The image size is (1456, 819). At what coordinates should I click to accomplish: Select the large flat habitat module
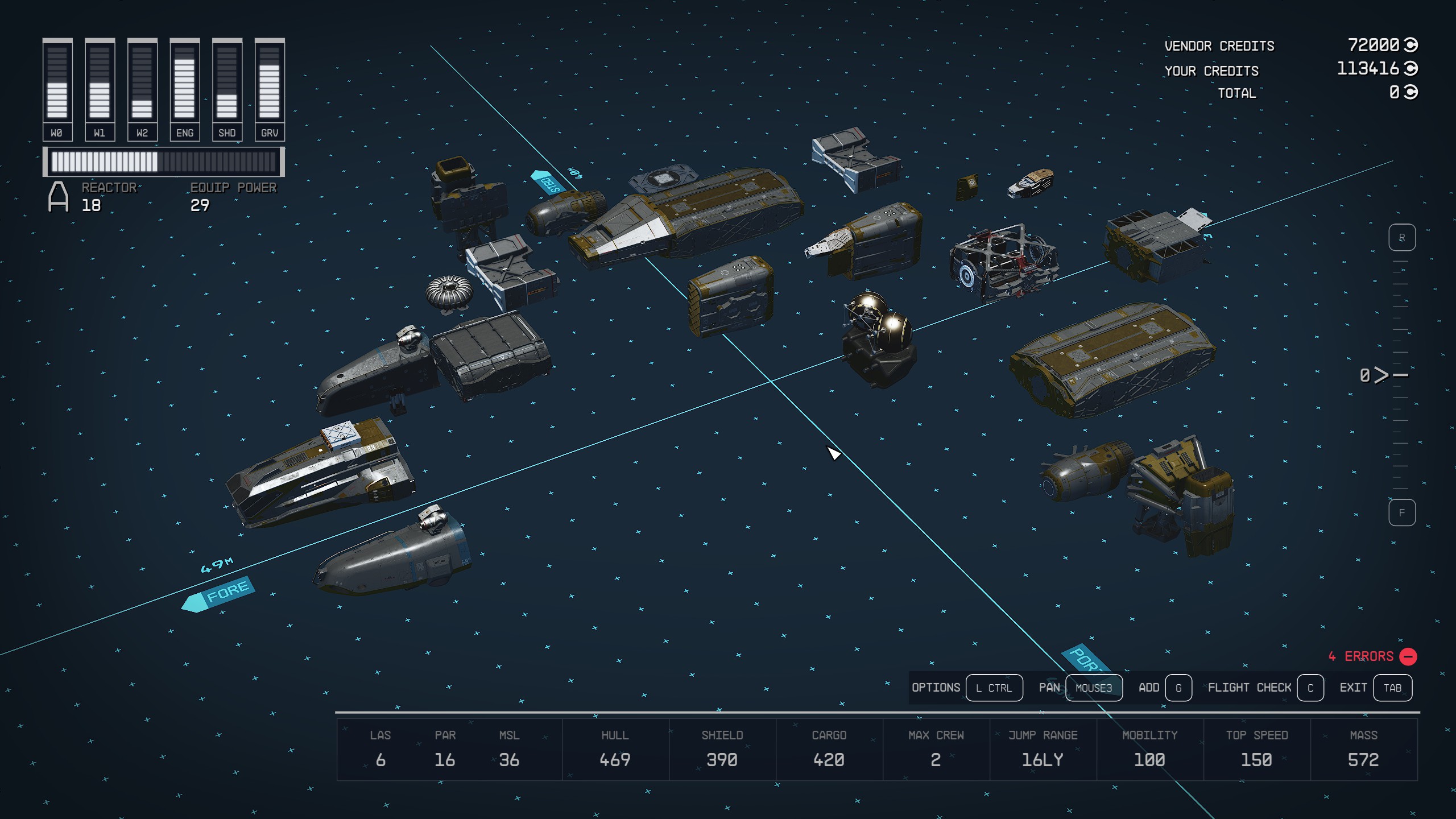click(x=1112, y=357)
